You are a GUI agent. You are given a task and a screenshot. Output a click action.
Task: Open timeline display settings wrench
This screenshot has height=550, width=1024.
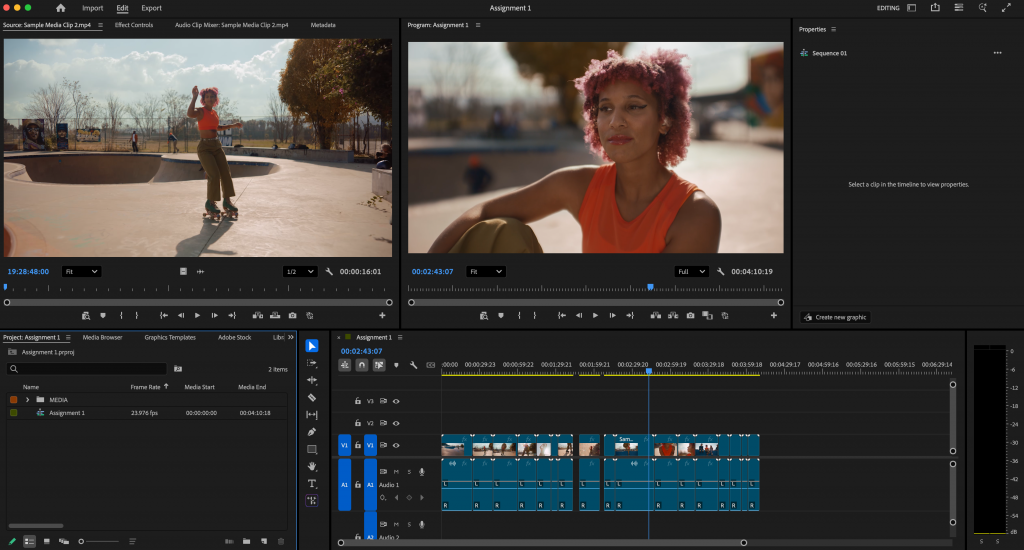tap(414, 365)
